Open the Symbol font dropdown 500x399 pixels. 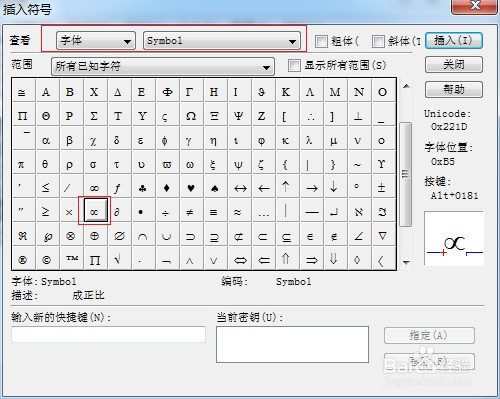click(x=222, y=41)
